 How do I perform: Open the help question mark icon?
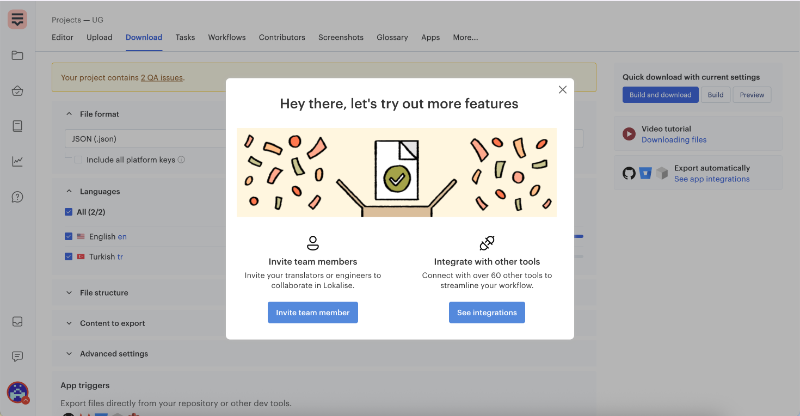click(17, 197)
